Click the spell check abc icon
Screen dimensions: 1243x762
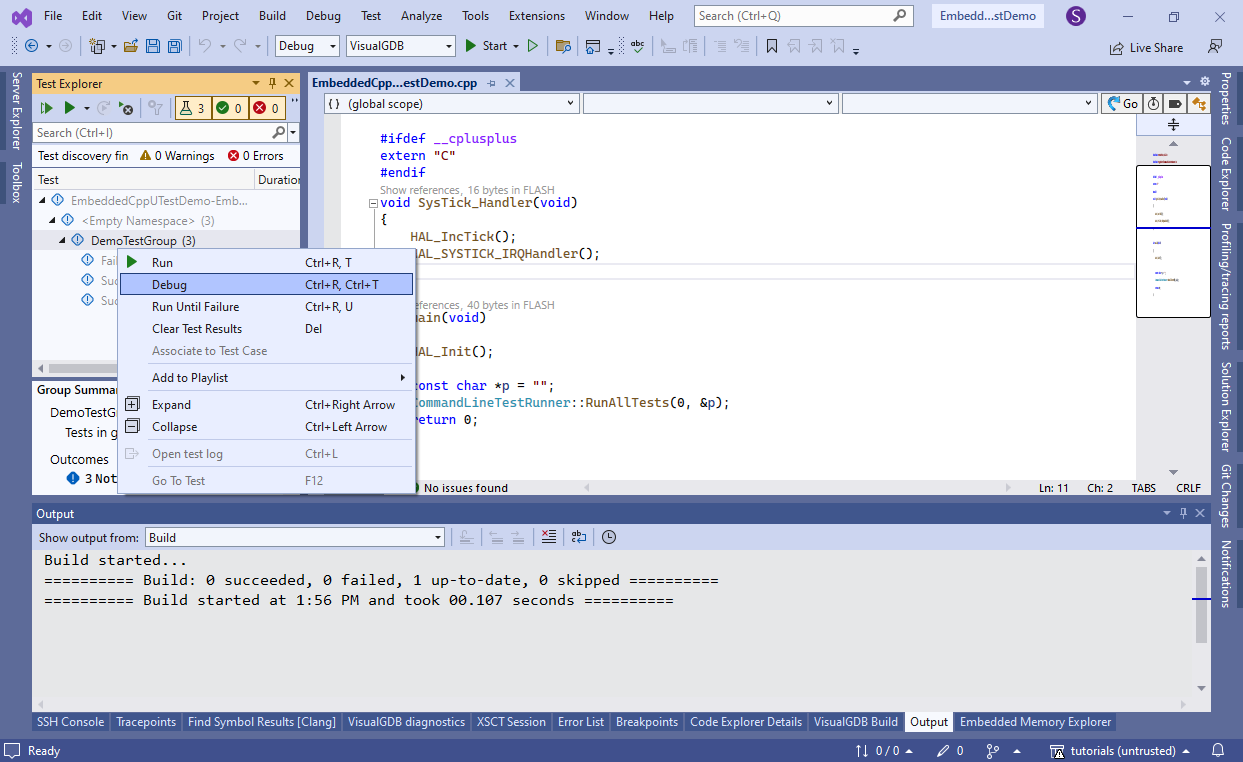pos(638,46)
